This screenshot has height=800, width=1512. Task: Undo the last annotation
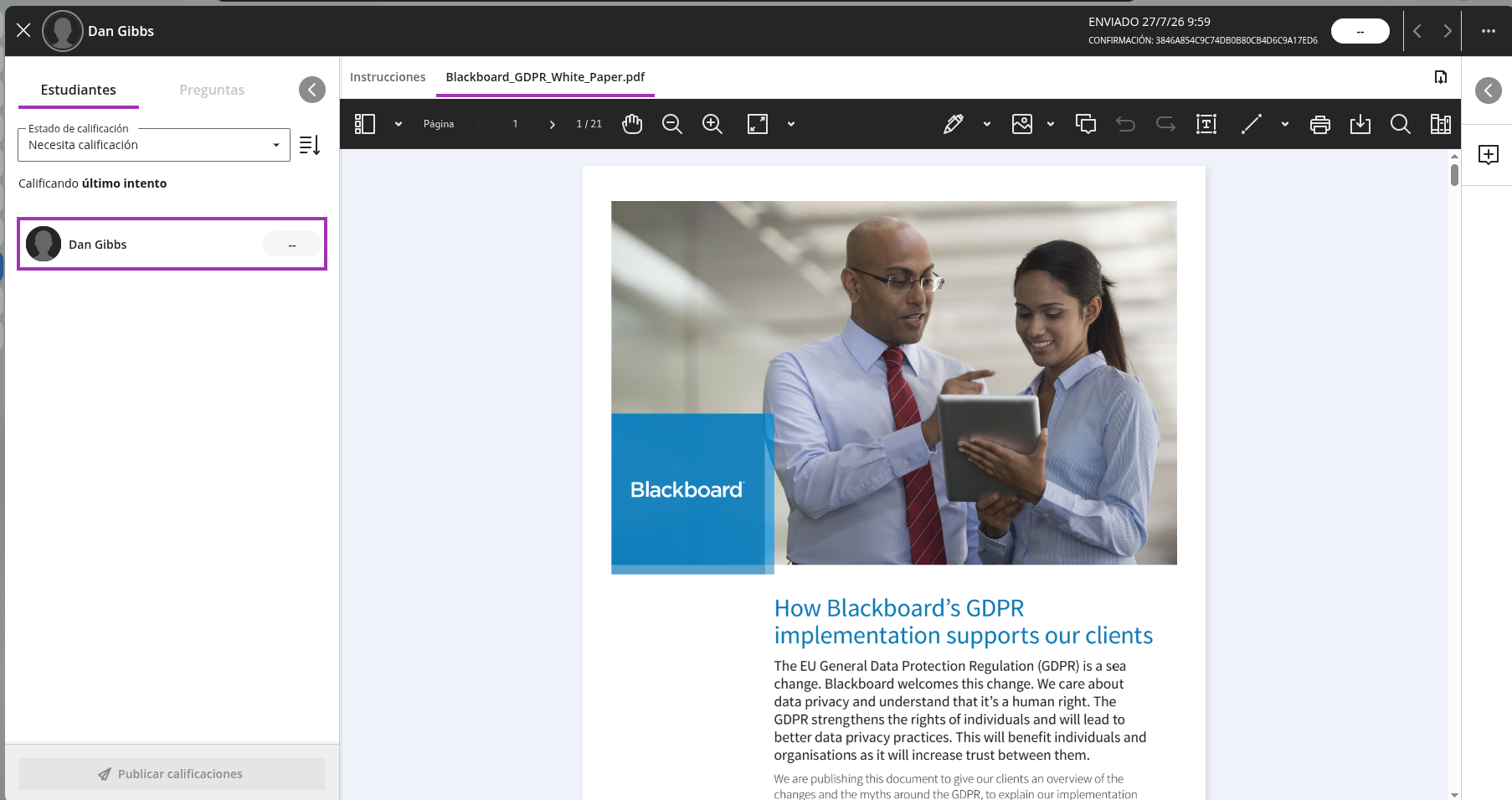coord(1126,124)
